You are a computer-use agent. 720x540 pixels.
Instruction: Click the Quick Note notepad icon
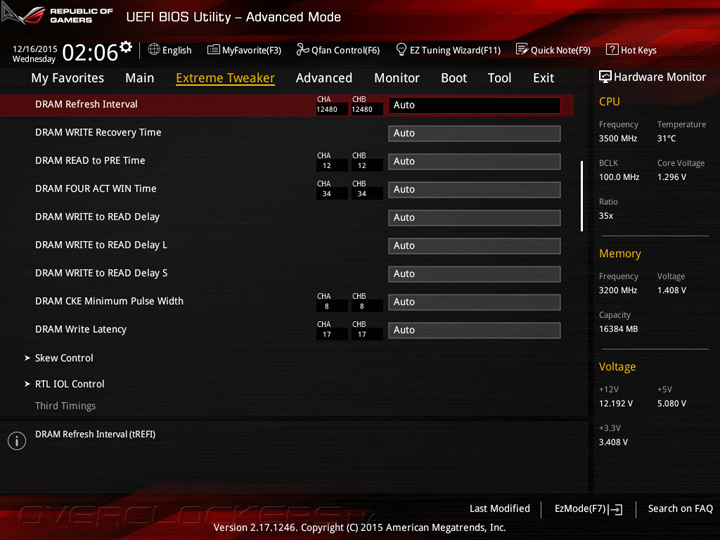click(522, 49)
